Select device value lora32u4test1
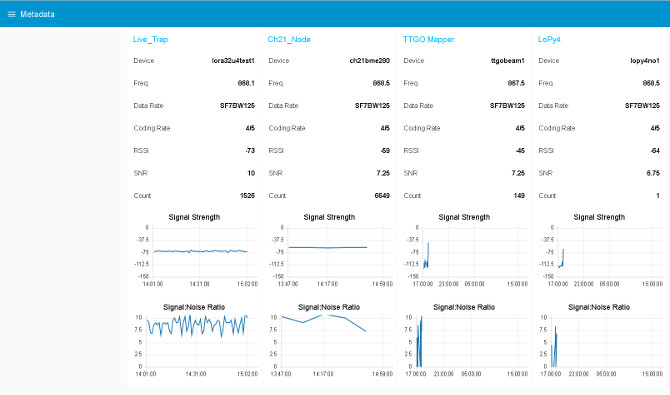 tap(233, 61)
